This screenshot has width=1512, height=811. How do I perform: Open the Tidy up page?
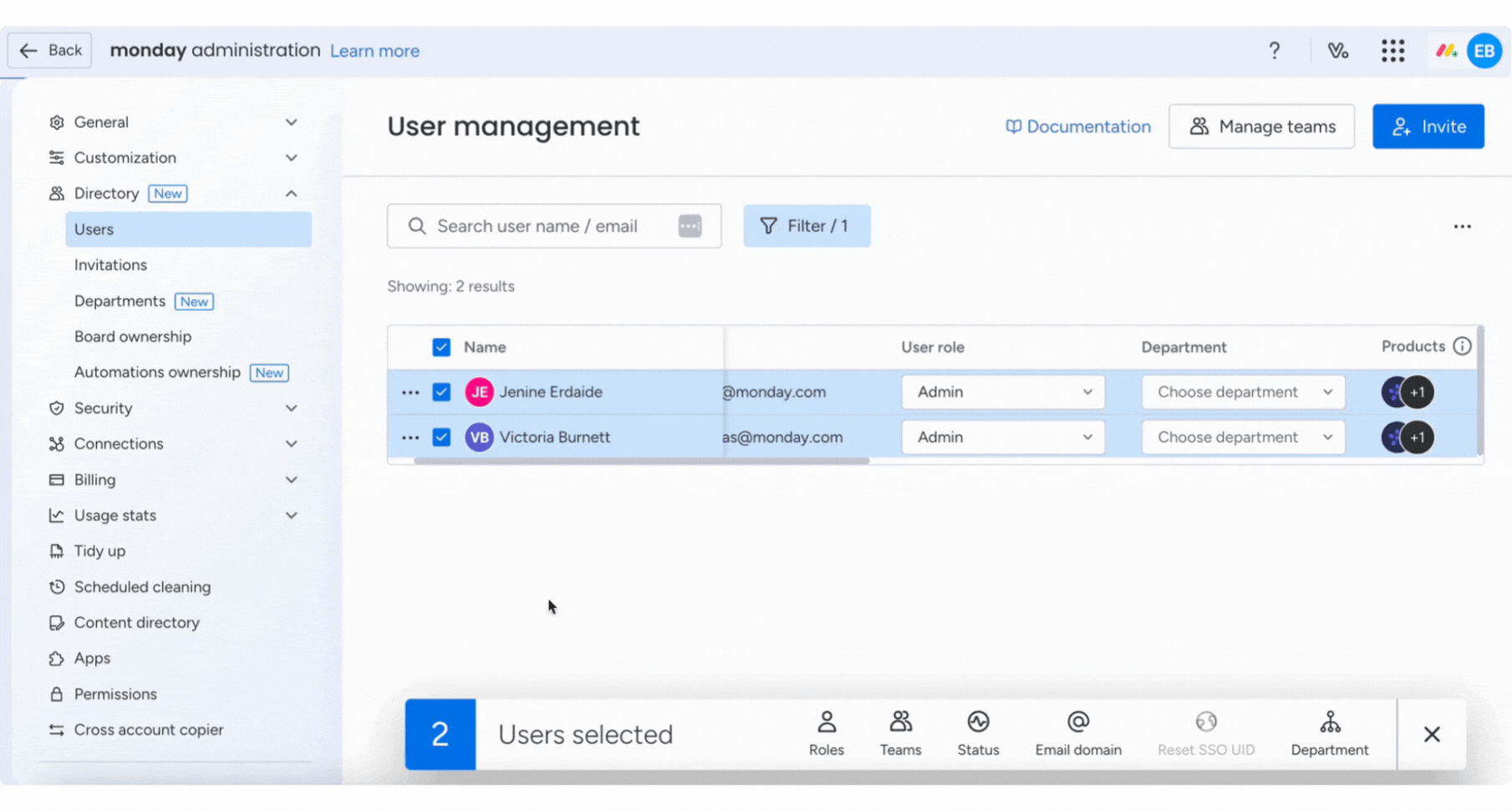click(x=99, y=551)
